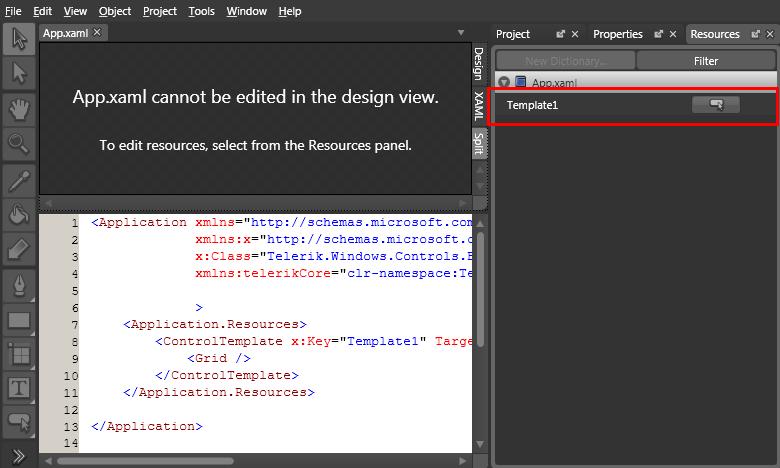This screenshot has height=468, width=780.
Task: Select the Selection arrow tool
Action: [19, 39]
